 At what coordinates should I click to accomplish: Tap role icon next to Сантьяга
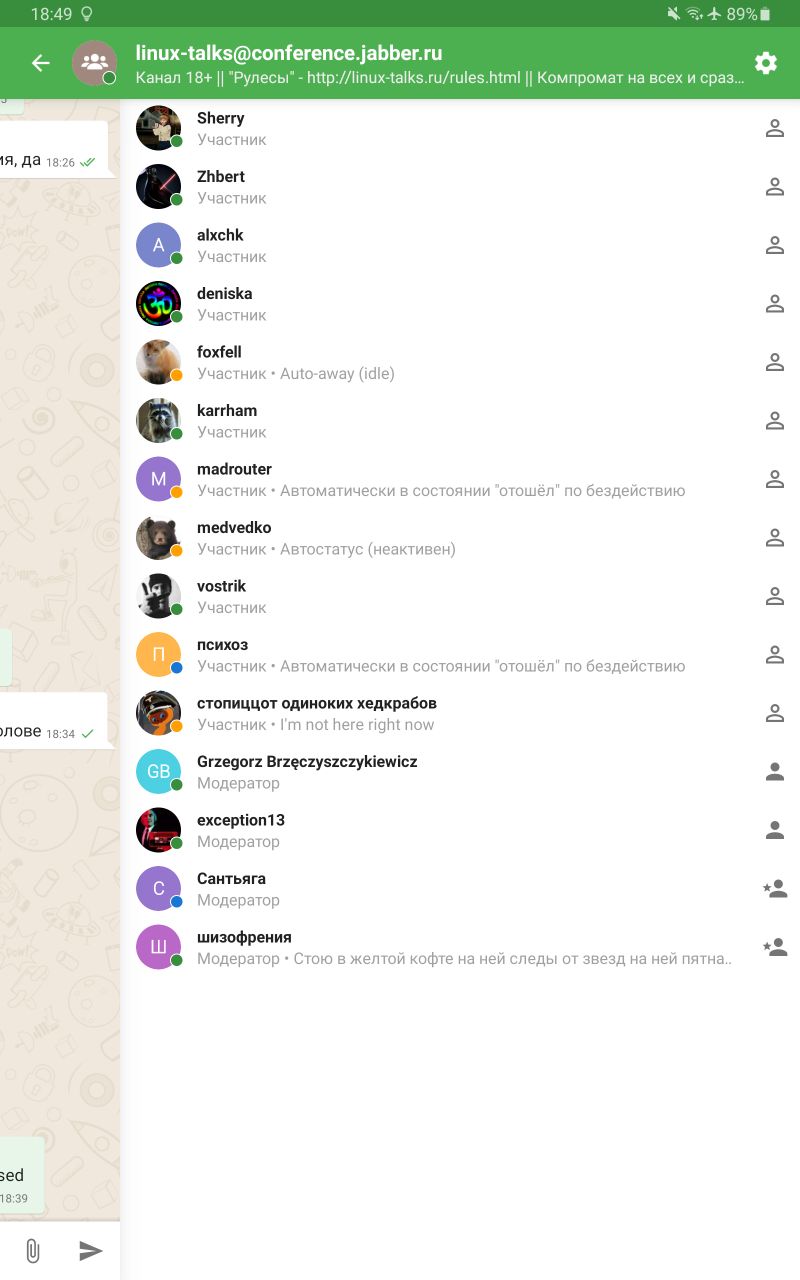point(774,888)
